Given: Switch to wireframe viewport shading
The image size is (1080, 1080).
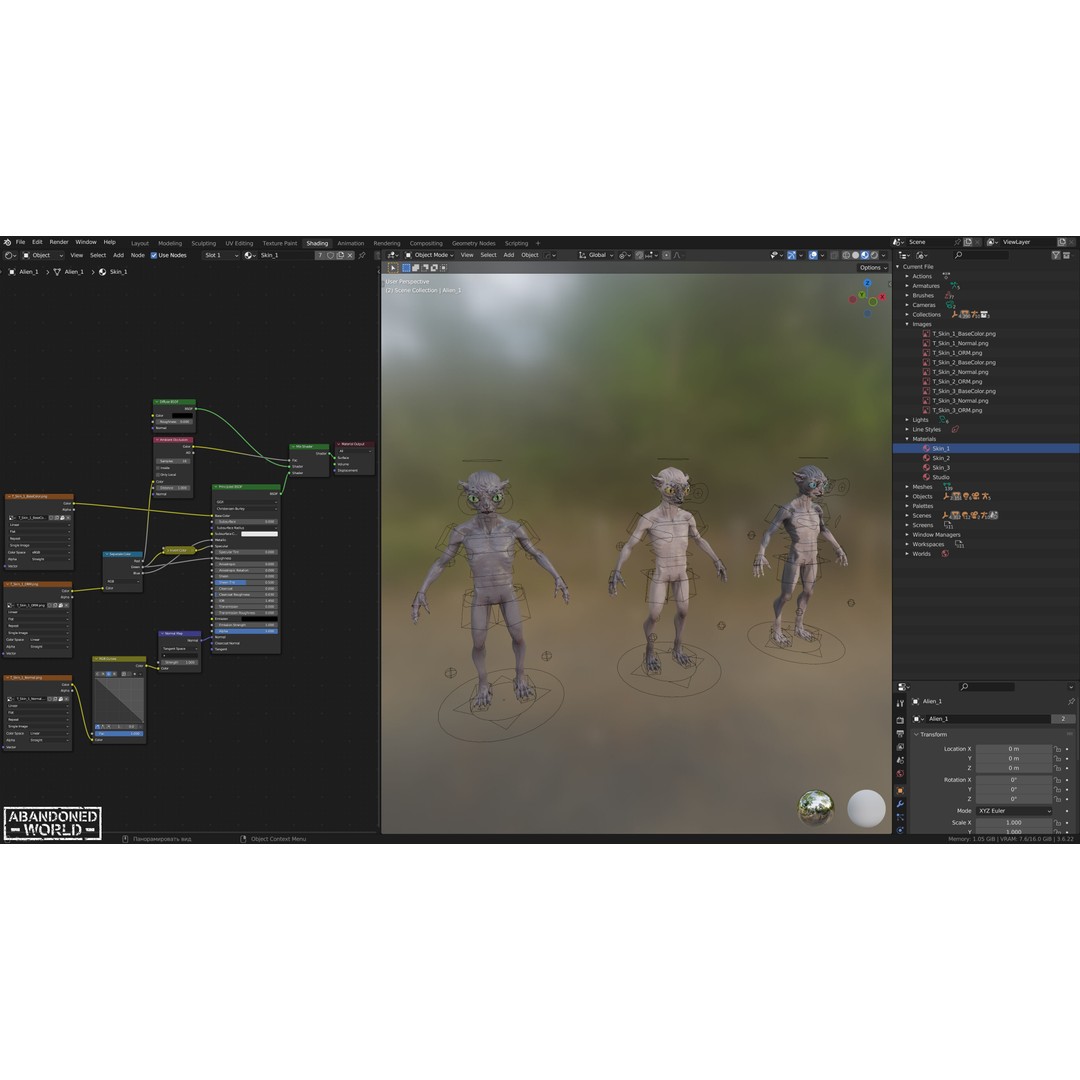Looking at the screenshot, I should [x=846, y=255].
